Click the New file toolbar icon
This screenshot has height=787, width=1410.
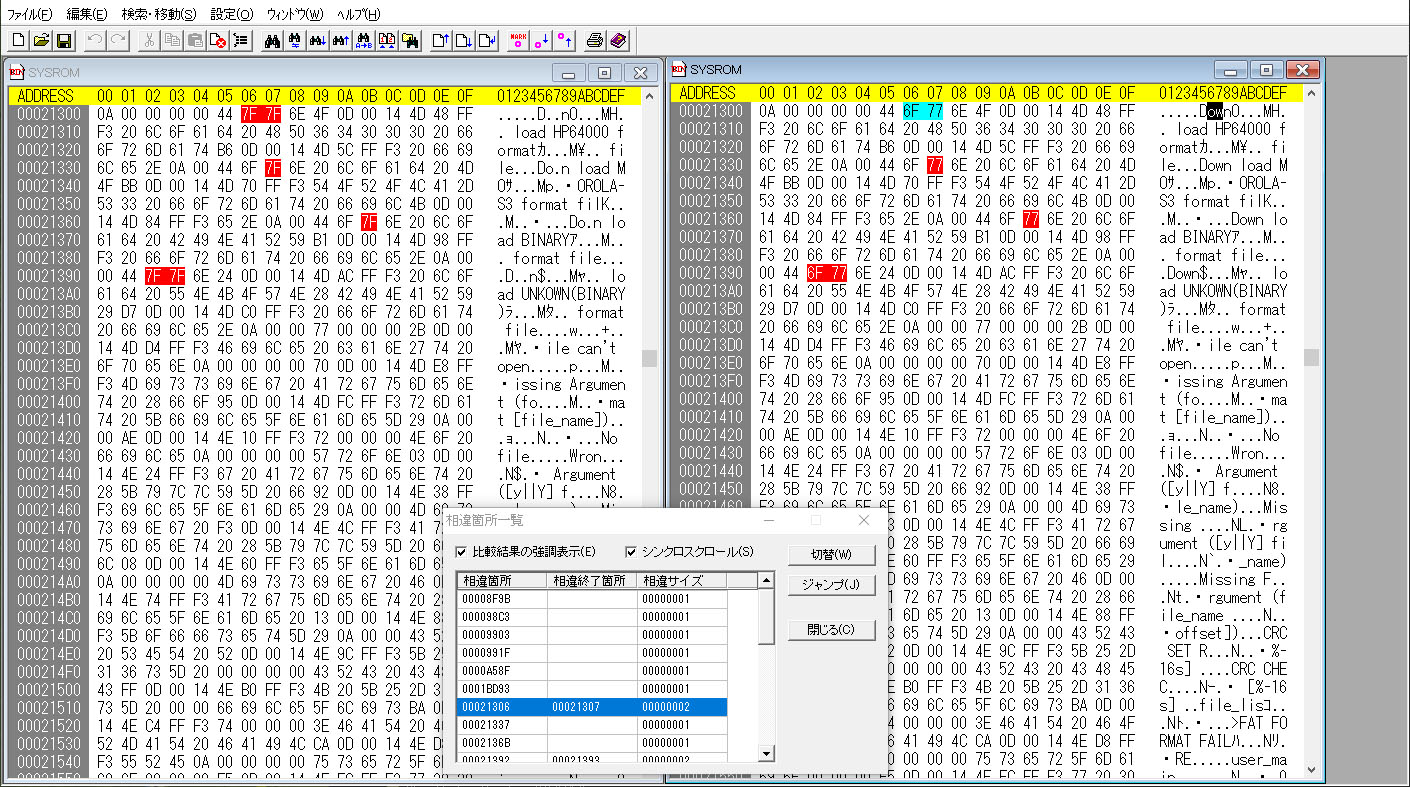[x=18, y=41]
